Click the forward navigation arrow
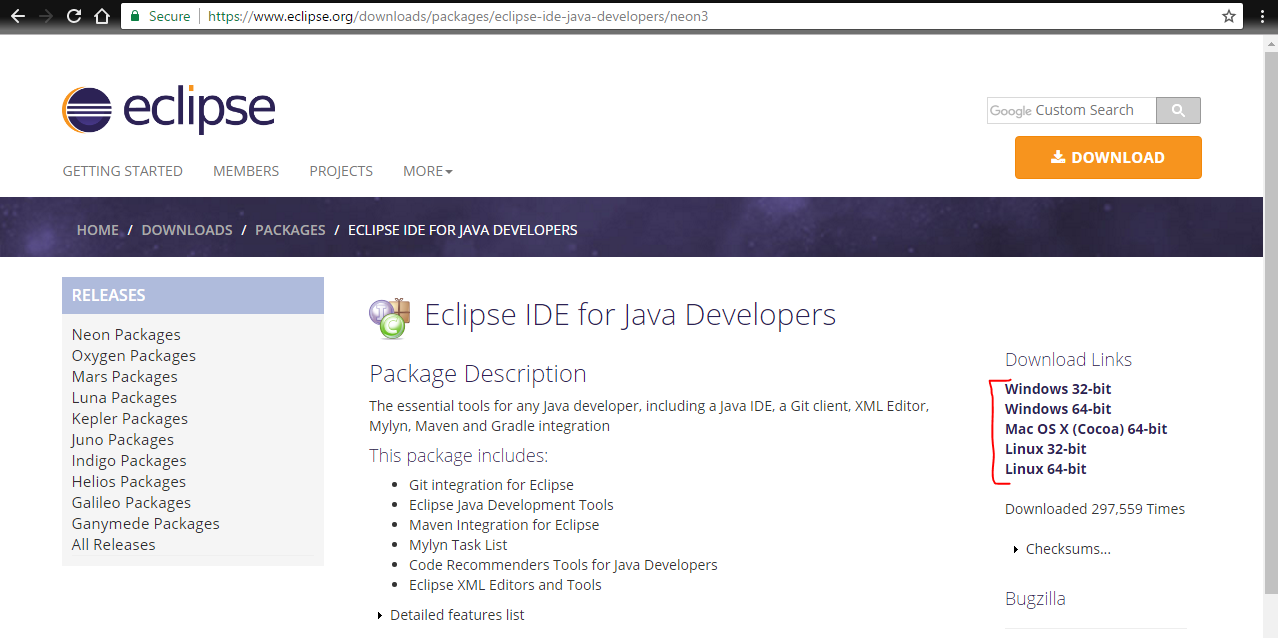The height and width of the screenshot is (638, 1278). point(44,15)
